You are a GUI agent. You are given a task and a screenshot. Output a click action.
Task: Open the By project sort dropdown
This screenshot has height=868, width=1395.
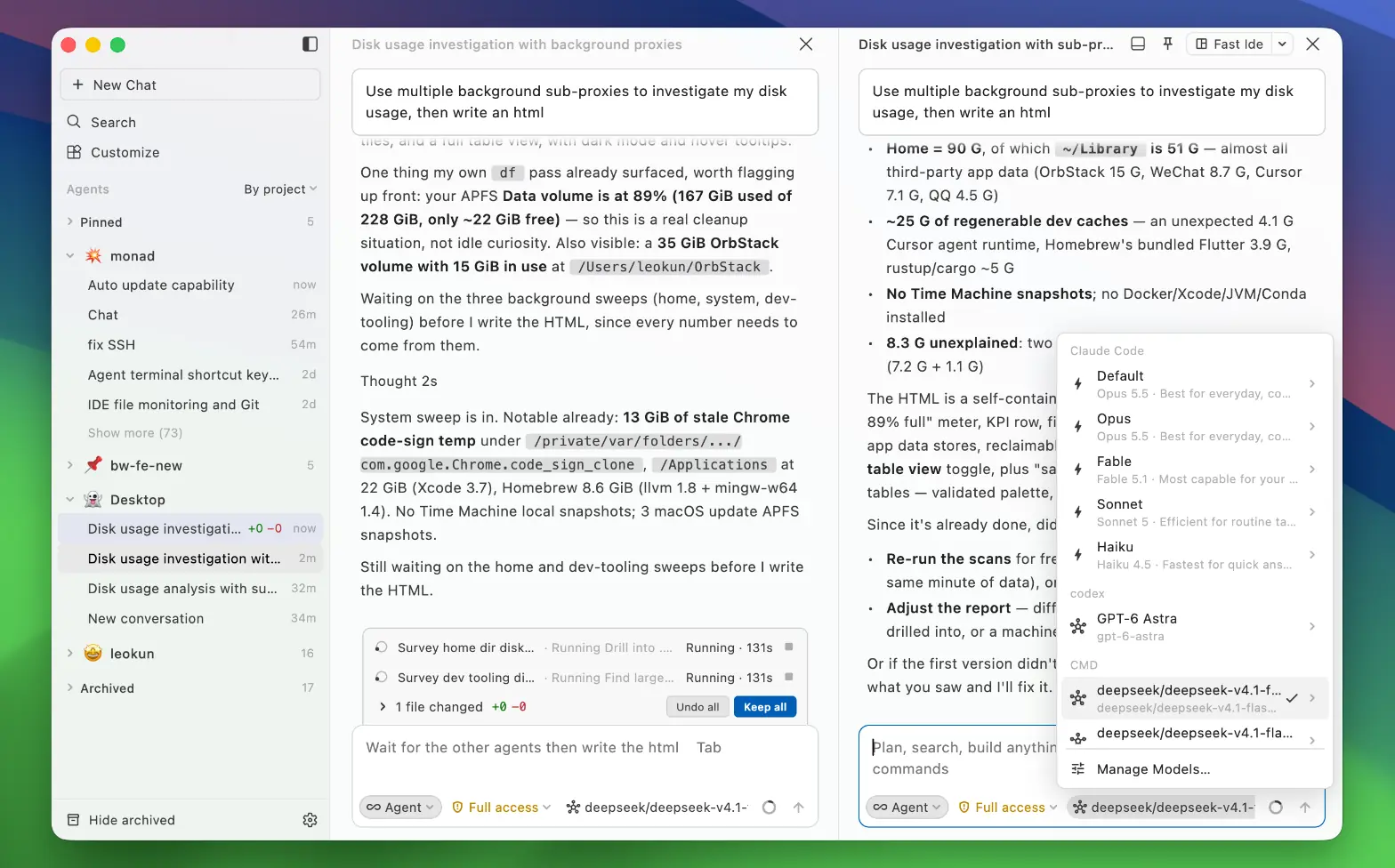280,189
